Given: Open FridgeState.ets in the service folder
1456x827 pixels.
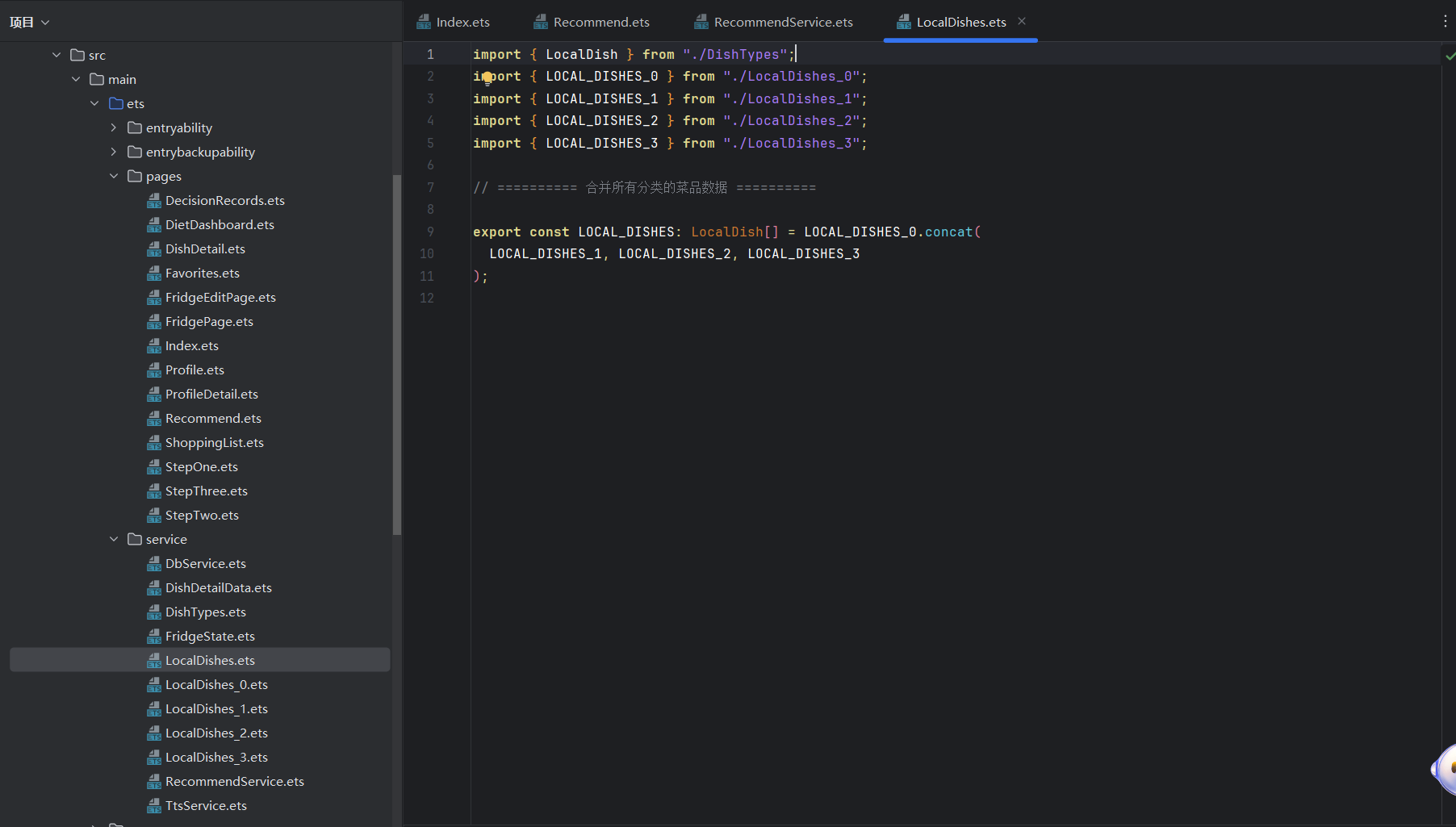Looking at the screenshot, I should point(210,636).
